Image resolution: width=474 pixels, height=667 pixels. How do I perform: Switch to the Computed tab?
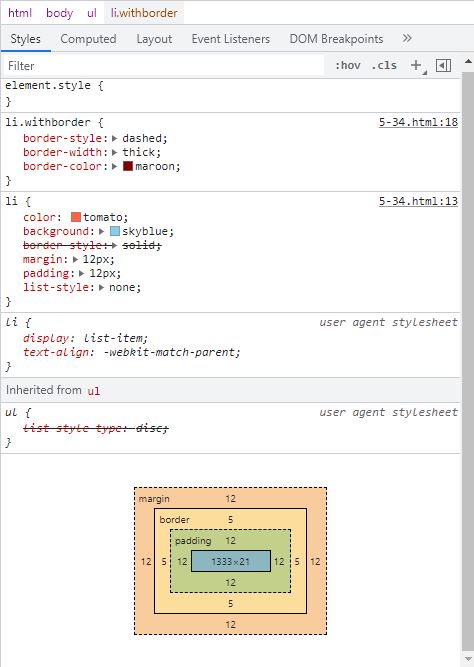pyautogui.click(x=88, y=39)
